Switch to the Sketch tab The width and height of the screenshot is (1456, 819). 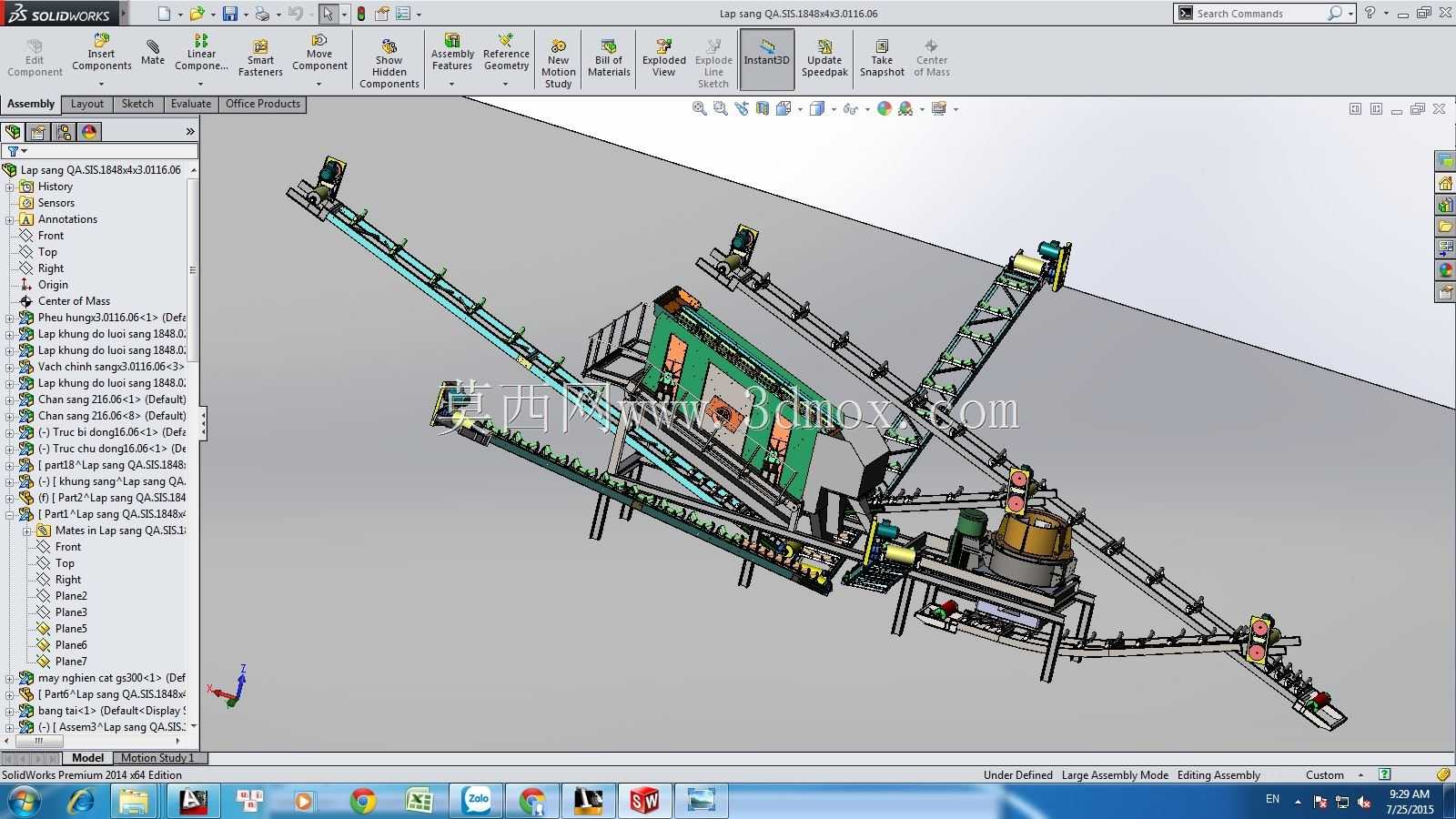pos(137,104)
